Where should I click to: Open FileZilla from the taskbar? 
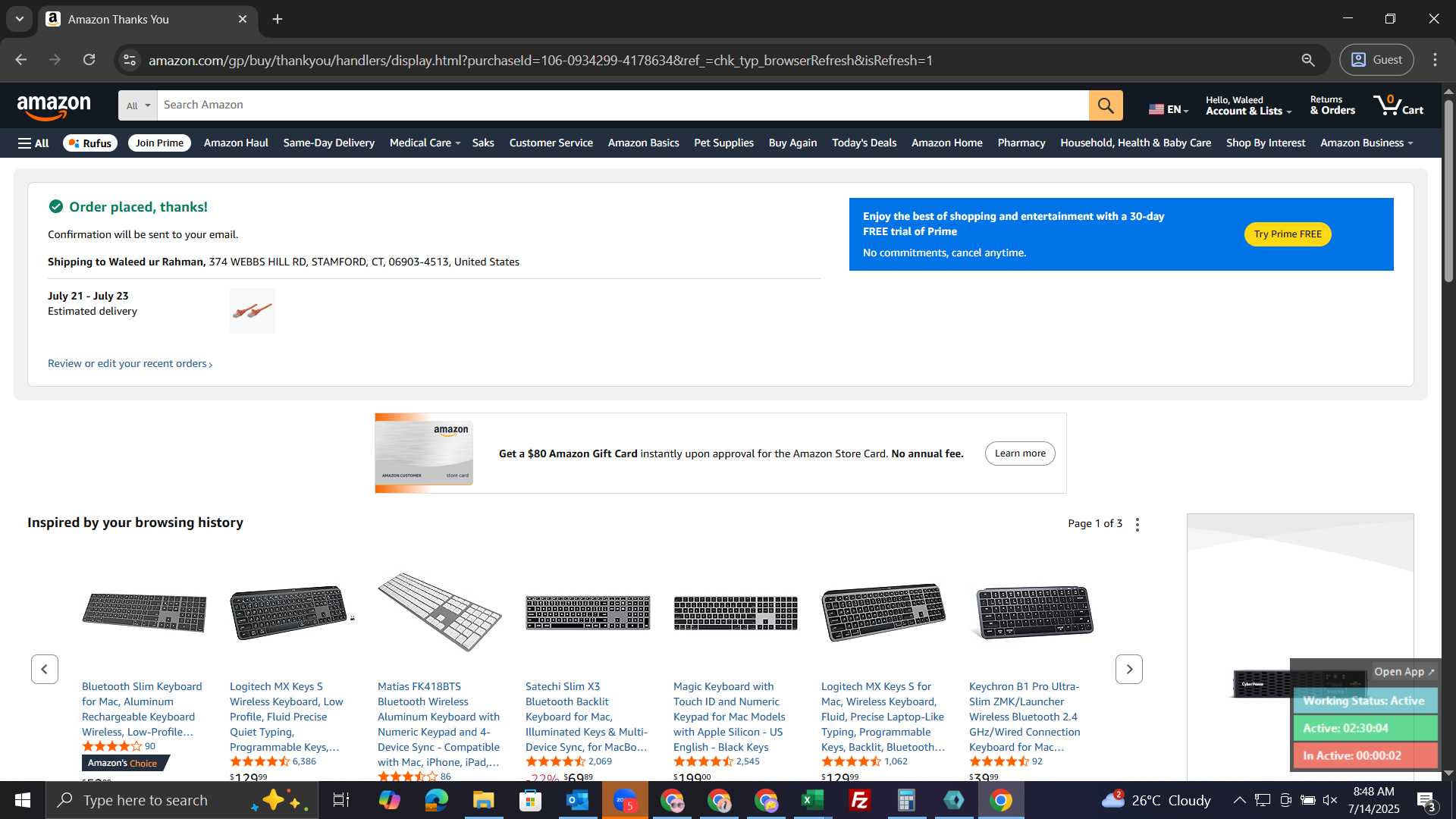(x=860, y=800)
